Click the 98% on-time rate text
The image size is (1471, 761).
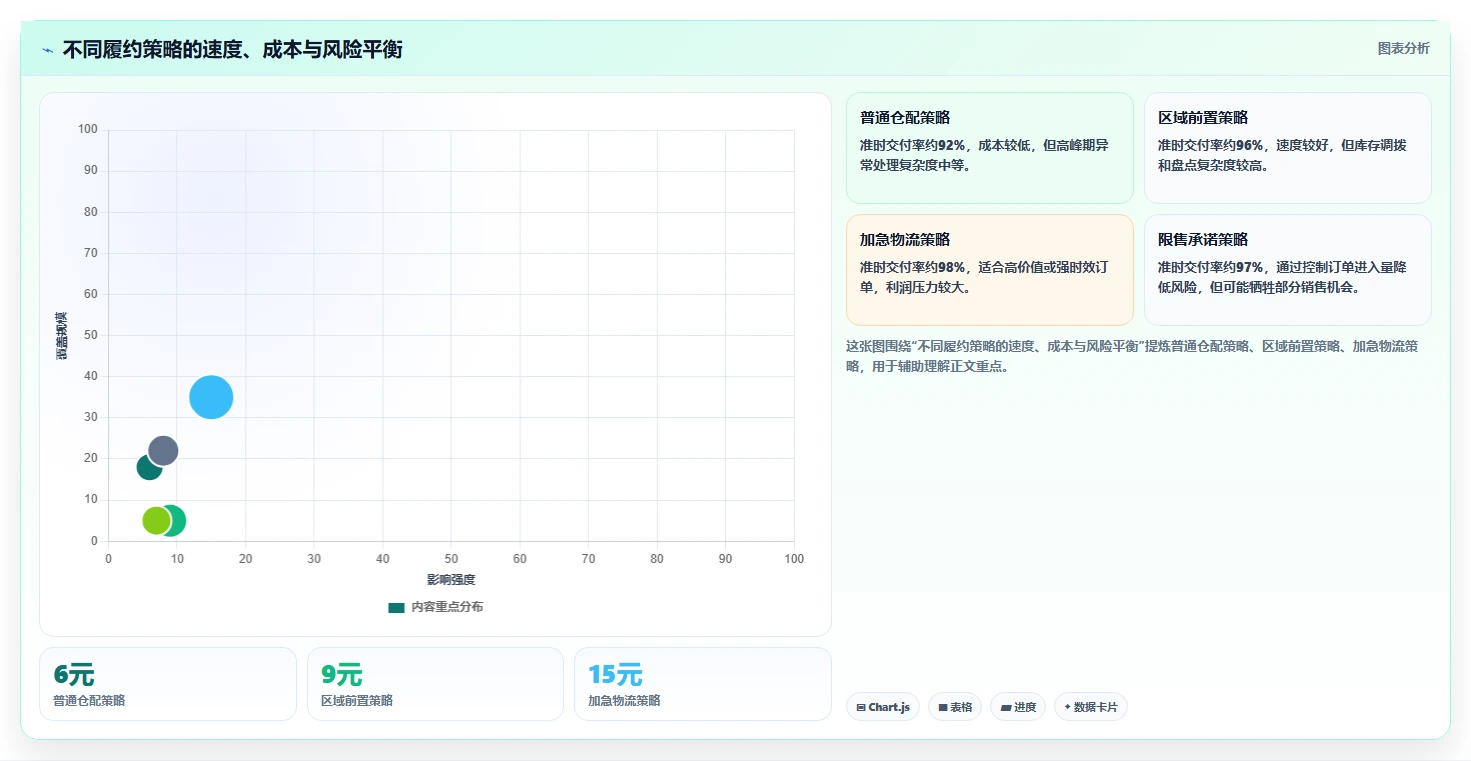[x=952, y=267]
